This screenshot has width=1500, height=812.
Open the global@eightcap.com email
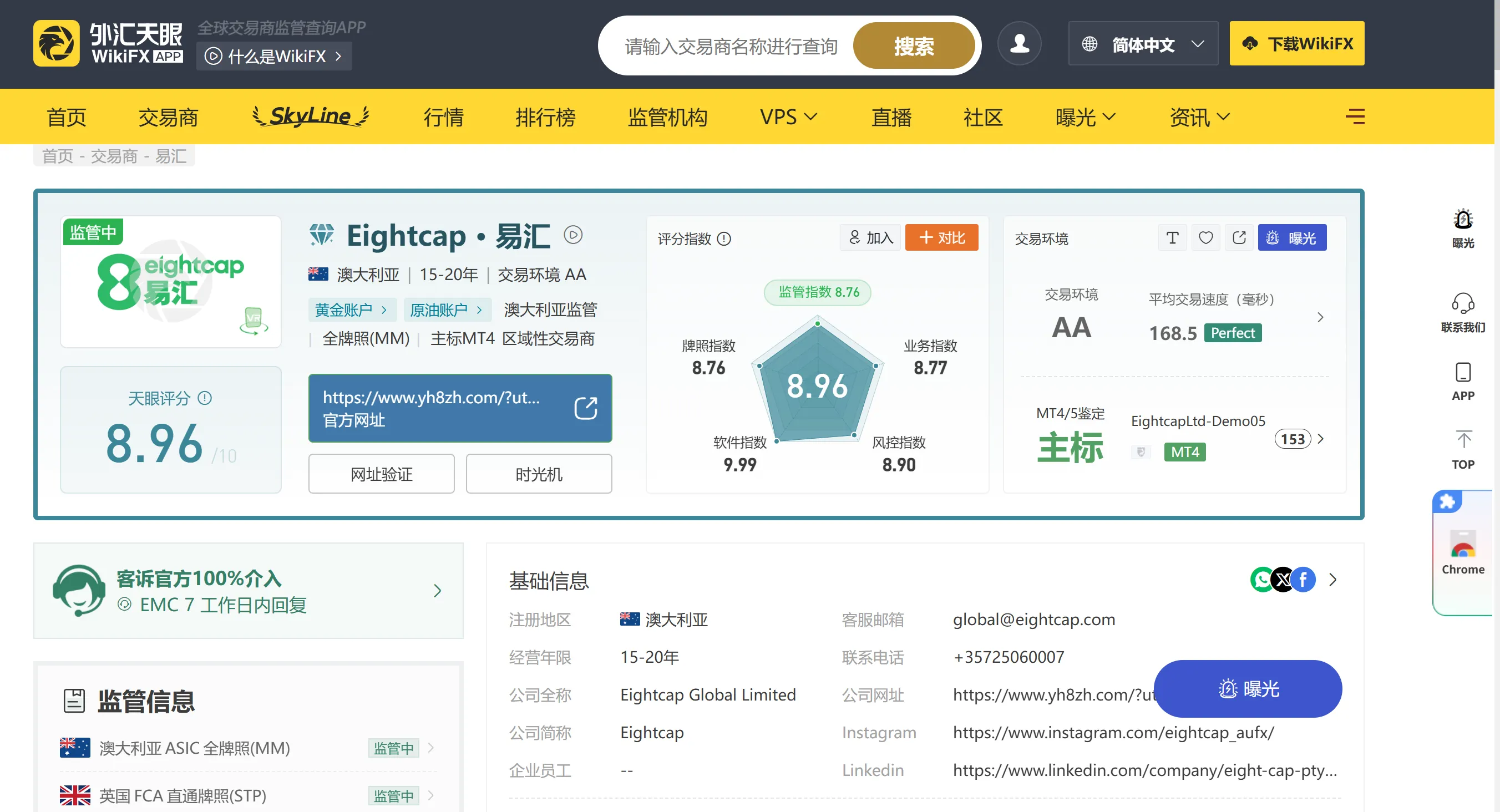1033,619
